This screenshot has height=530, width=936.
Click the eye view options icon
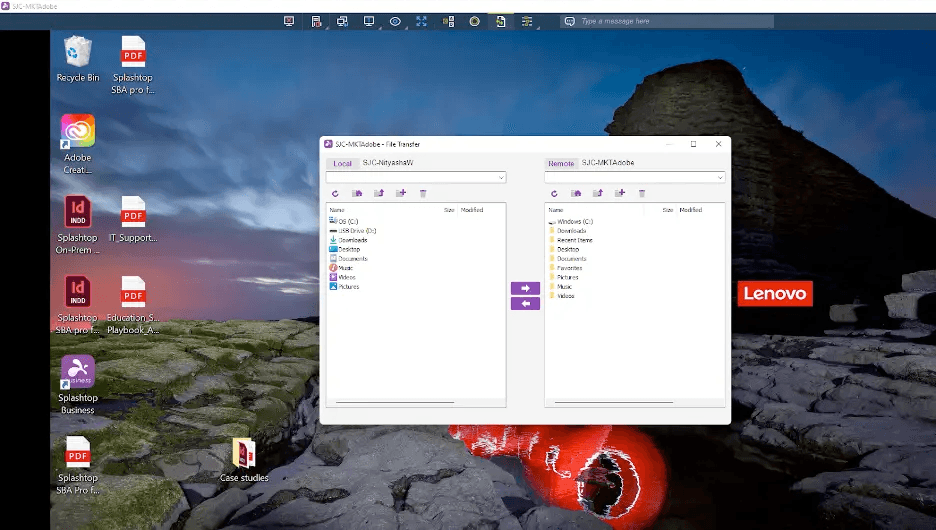click(395, 21)
